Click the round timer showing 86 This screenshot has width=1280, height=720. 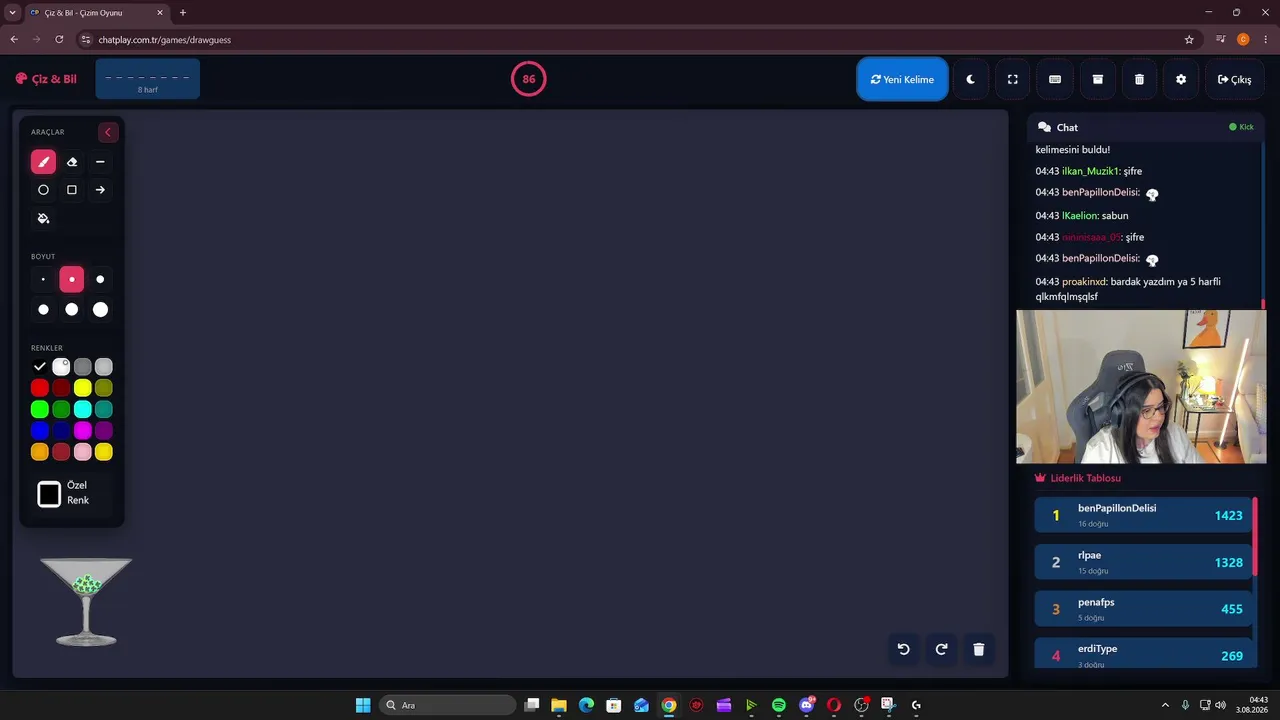pos(529,79)
